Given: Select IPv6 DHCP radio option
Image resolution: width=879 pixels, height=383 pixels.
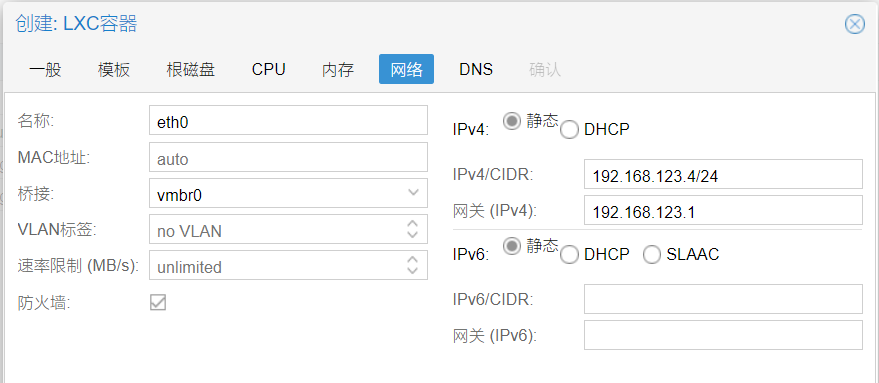Looking at the screenshot, I should click(569, 255).
